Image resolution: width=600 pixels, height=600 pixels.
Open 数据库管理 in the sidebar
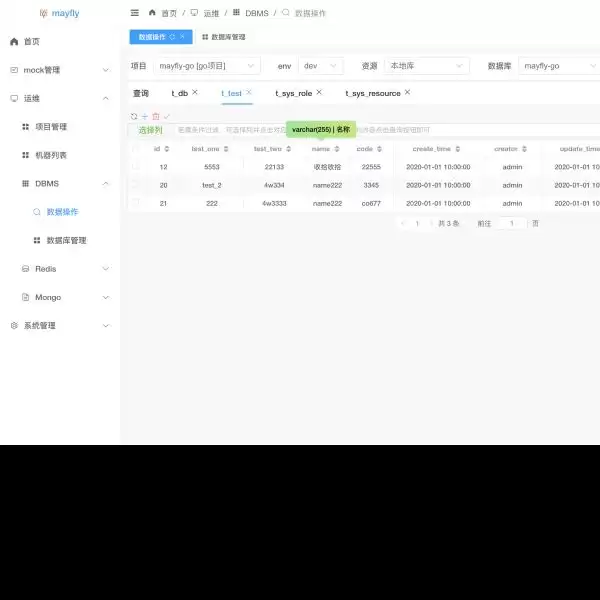coord(66,240)
